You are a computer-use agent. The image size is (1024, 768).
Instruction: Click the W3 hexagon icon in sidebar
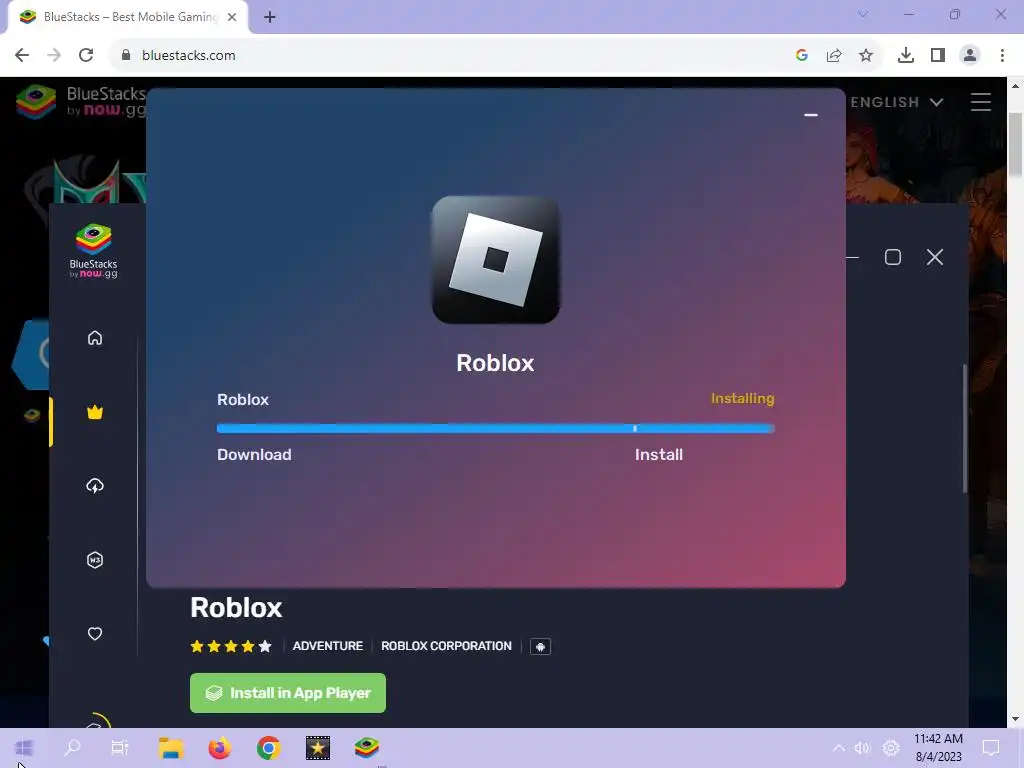[95, 560]
